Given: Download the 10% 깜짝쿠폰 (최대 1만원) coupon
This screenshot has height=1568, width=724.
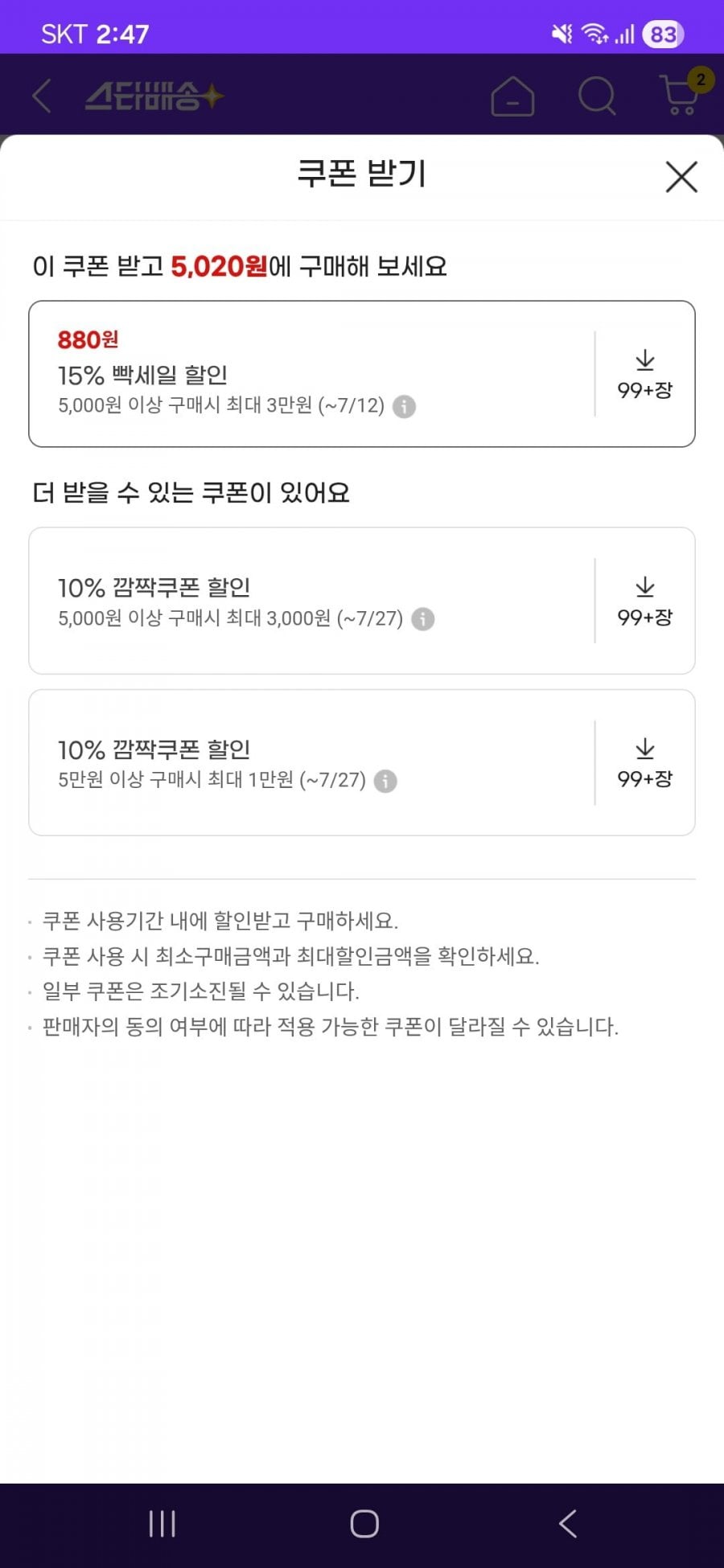Looking at the screenshot, I should [644, 762].
